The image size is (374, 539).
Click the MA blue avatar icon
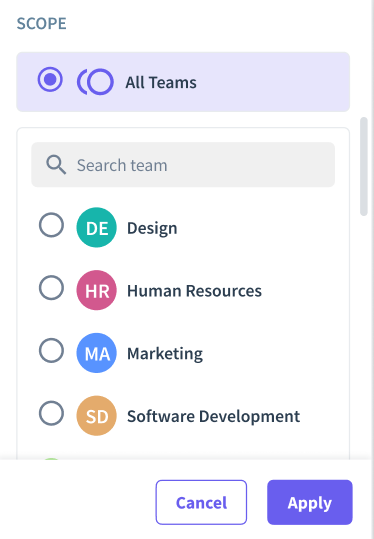click(x=97, y=353)
